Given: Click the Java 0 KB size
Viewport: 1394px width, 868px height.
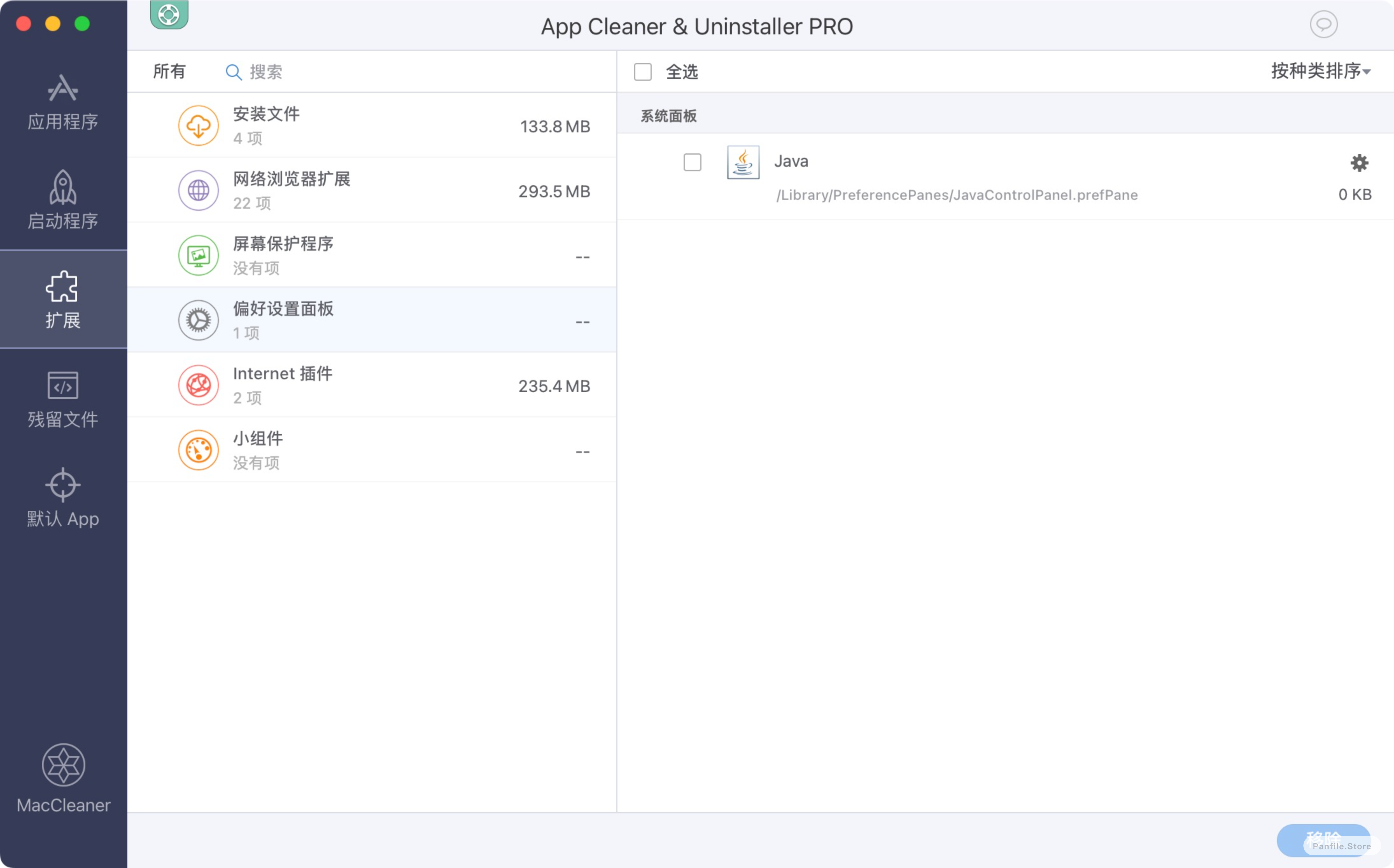Looking at the screenshot, I should pos(1355,195).
